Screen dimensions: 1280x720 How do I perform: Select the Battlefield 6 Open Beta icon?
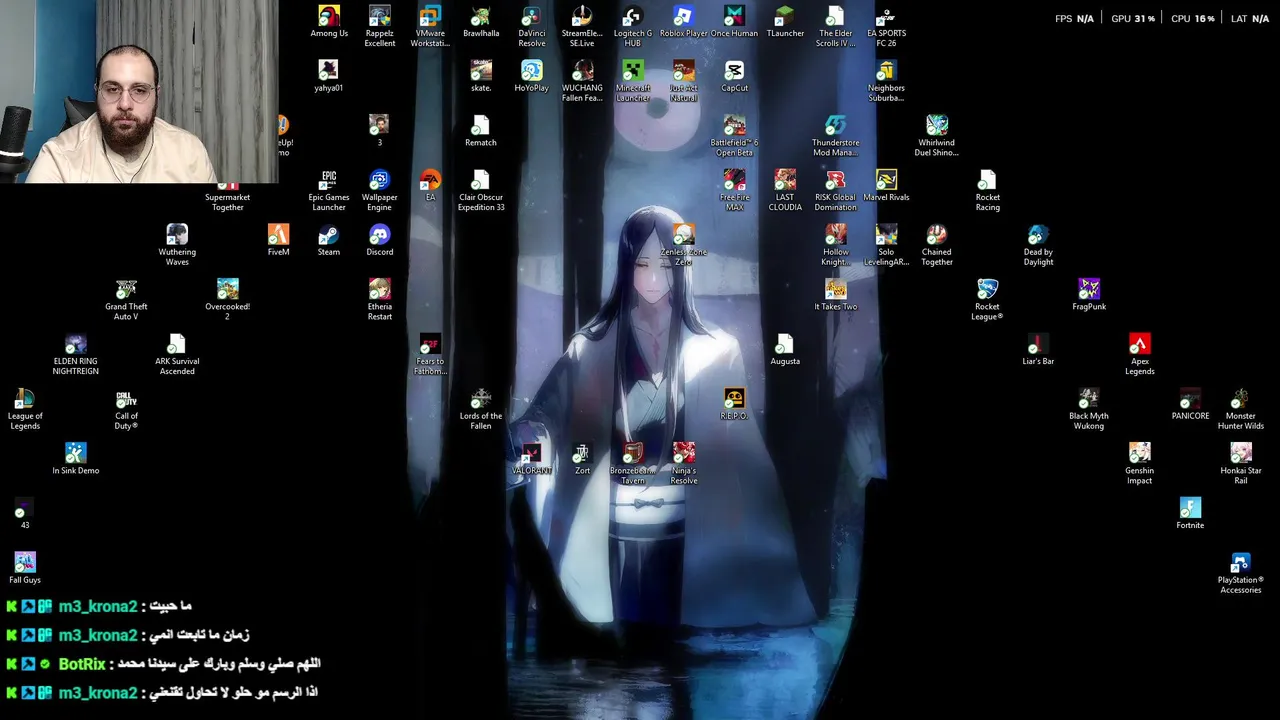734,136
